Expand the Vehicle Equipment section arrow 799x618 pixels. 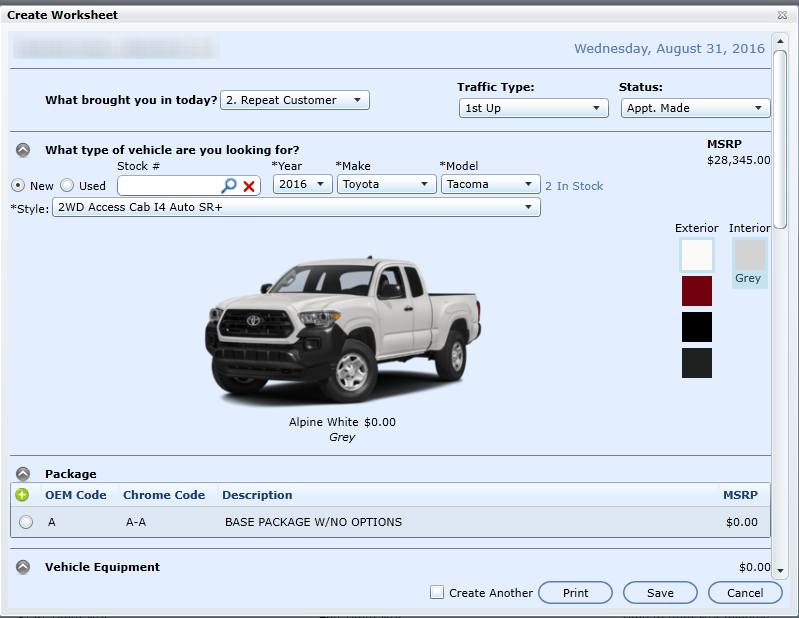(23, 567)
